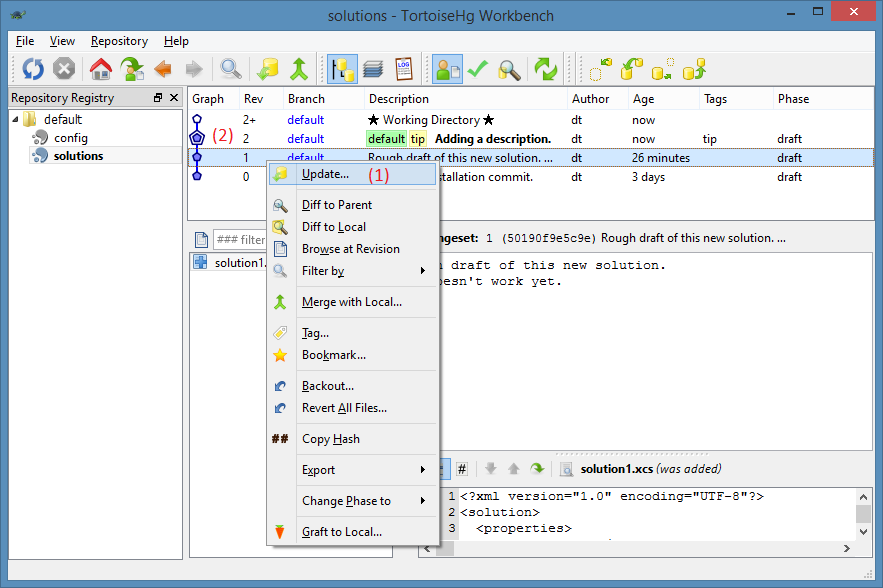This screenshot has height=588, width=883.
Task: Open the Repository menu
Action: pyautogui.click(x=119, y=41)
